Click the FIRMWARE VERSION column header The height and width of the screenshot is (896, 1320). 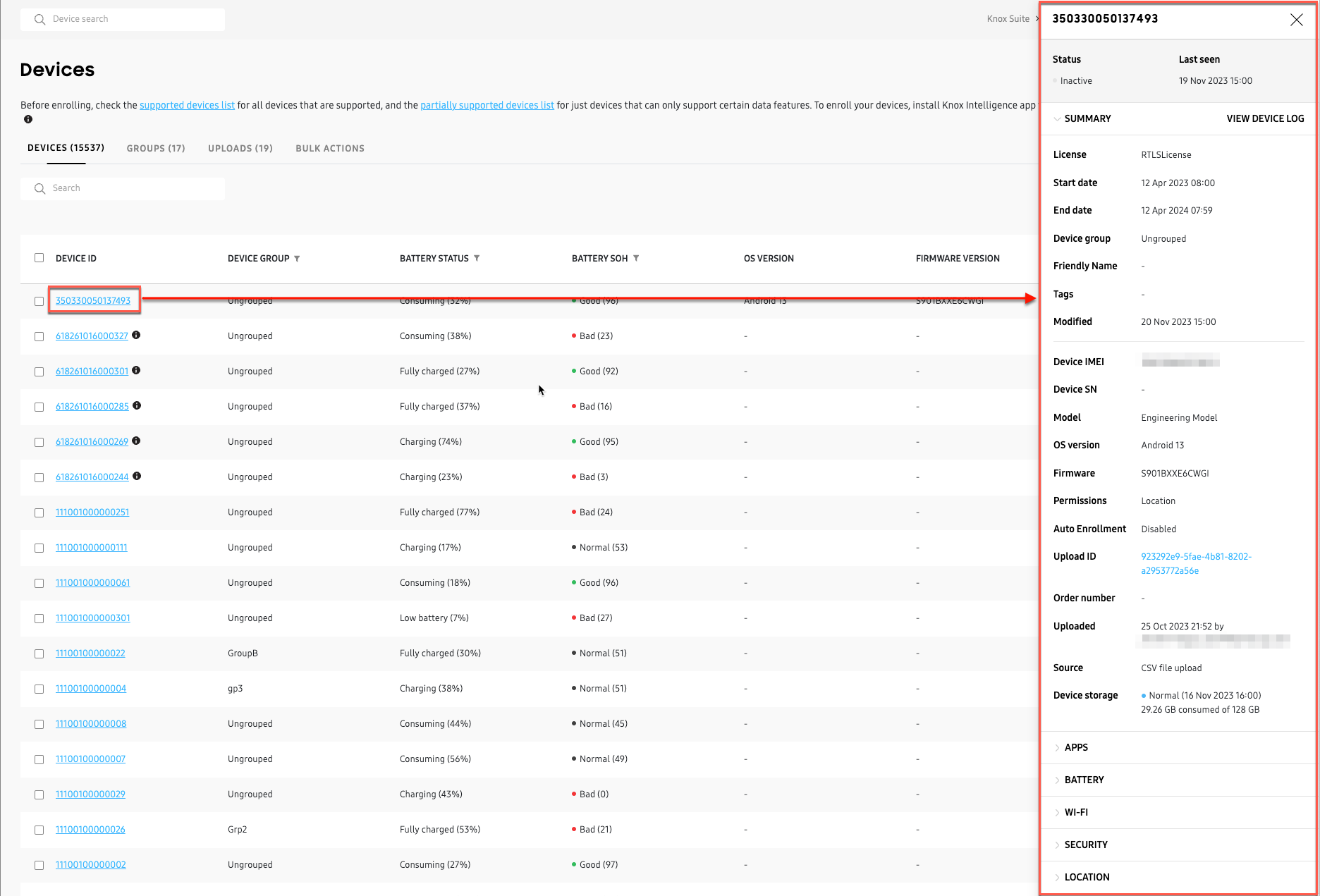[x=958, y=259]
